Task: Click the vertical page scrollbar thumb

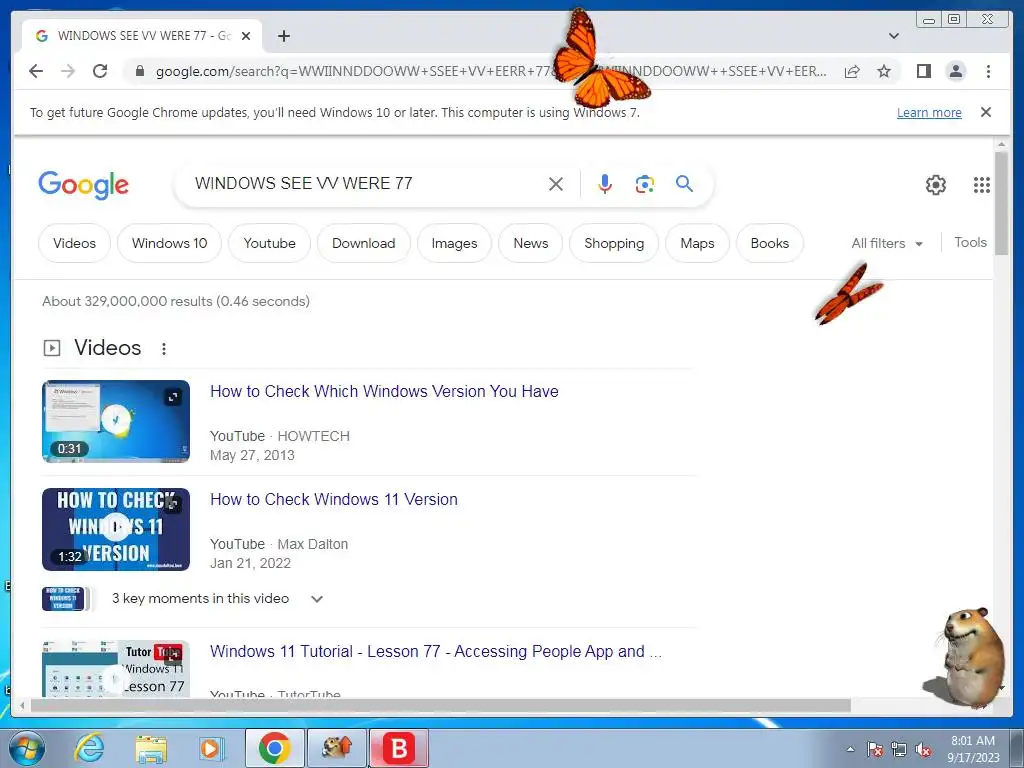Action: point(1001,204)
